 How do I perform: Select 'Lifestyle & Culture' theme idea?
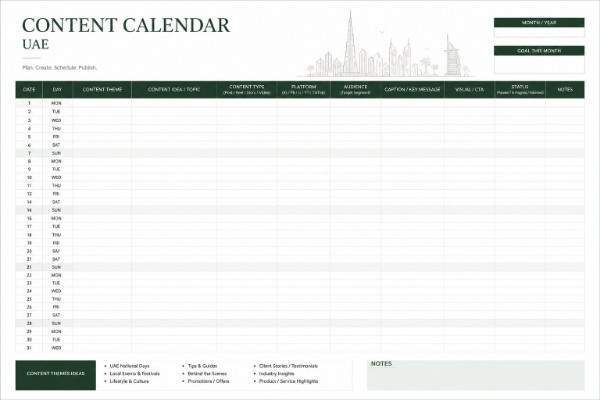pyautogui.click(x=129, y=381)
